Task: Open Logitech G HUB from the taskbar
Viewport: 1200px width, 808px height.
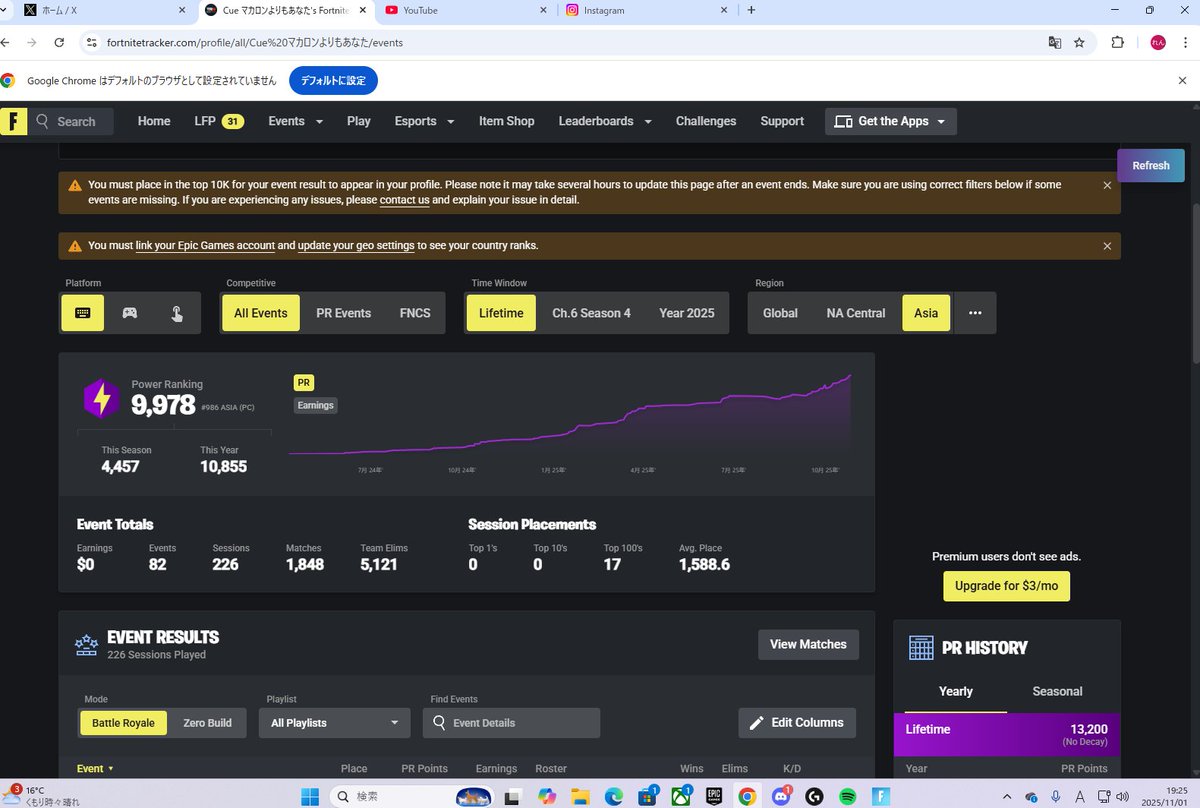Action: [814, 796]
